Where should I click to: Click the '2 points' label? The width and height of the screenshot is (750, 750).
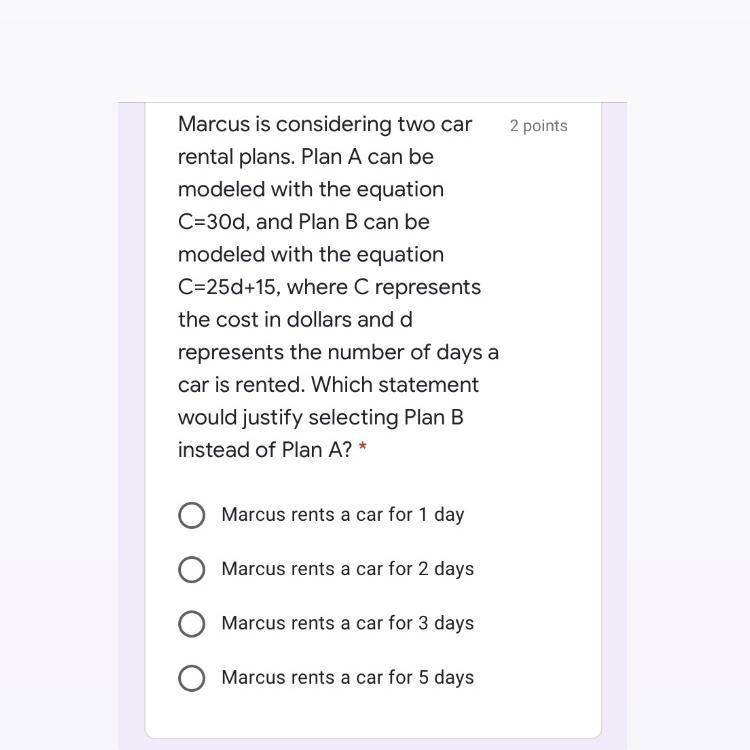(538, 126)
